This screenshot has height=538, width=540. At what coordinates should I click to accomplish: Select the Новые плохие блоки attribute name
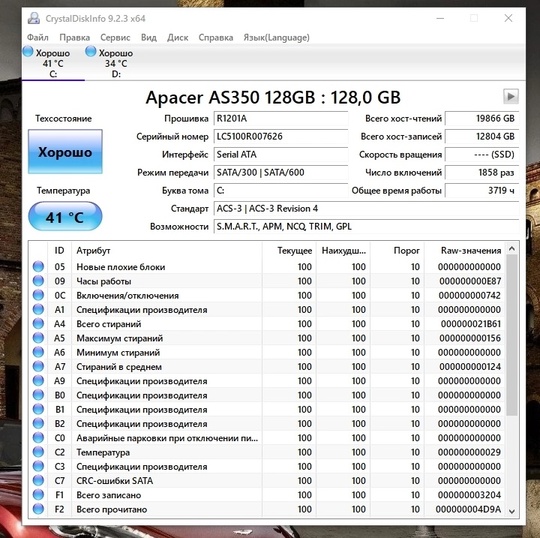click(x=121, y=267)
